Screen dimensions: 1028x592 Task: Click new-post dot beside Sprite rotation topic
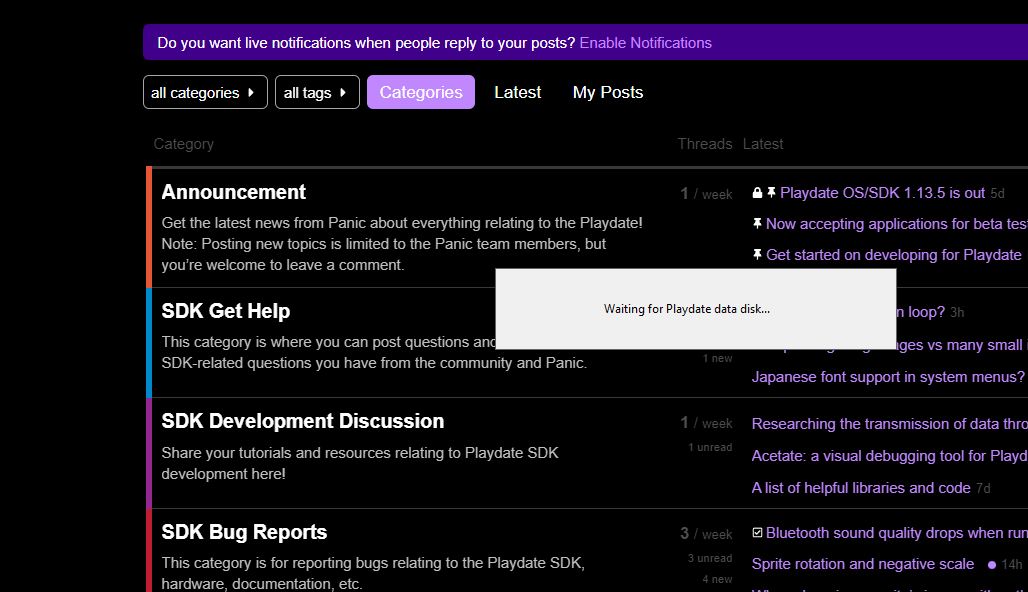991,564
